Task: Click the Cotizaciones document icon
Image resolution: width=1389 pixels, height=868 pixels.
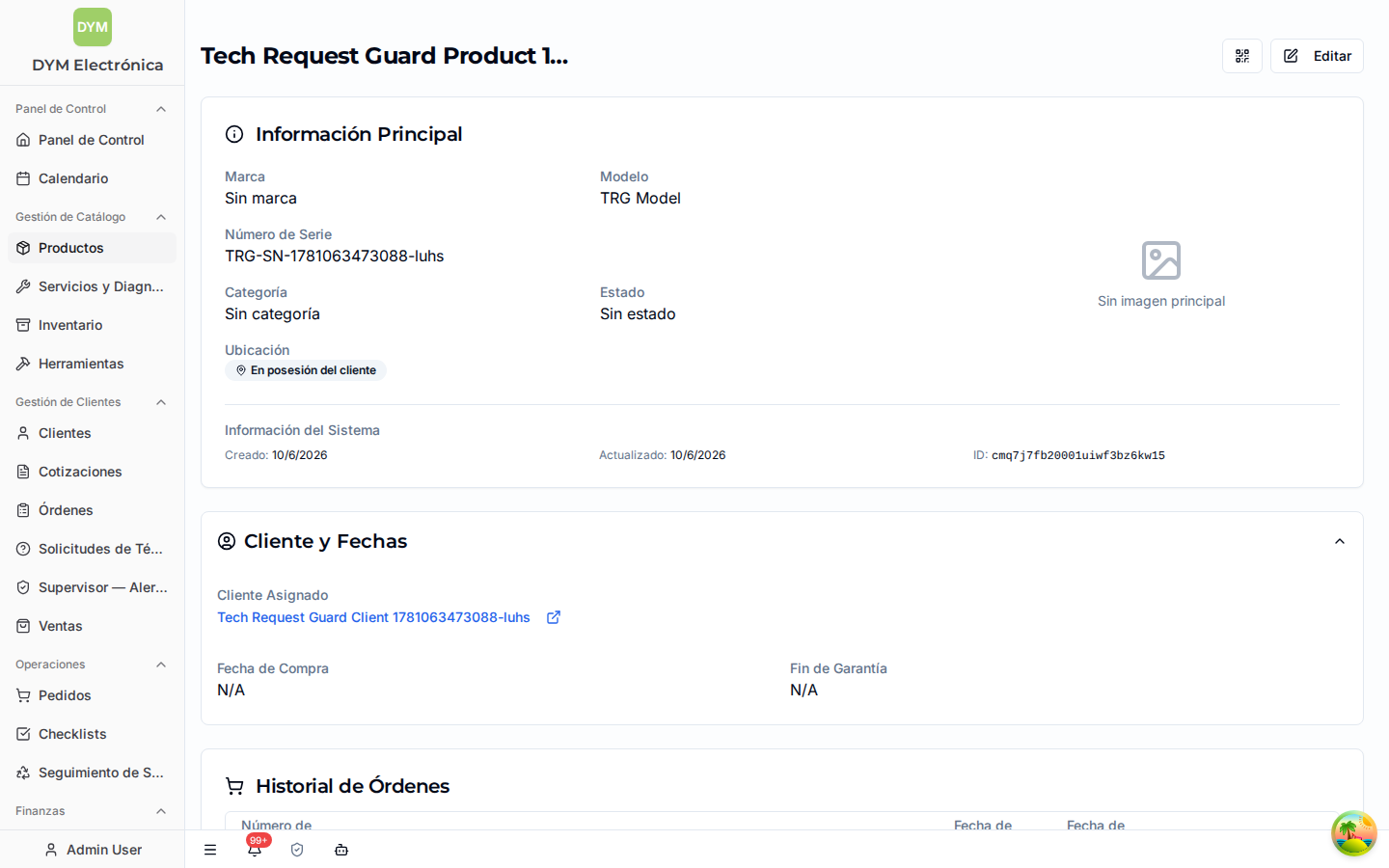Action: [23, 472]
